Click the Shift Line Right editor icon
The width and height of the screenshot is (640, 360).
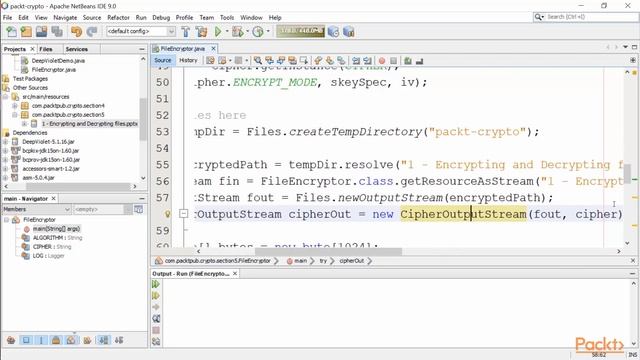coord(367,60)
